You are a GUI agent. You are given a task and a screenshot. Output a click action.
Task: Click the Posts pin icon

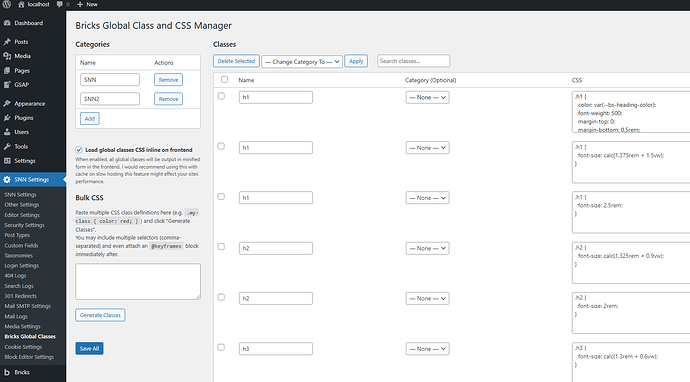point(7,42)
